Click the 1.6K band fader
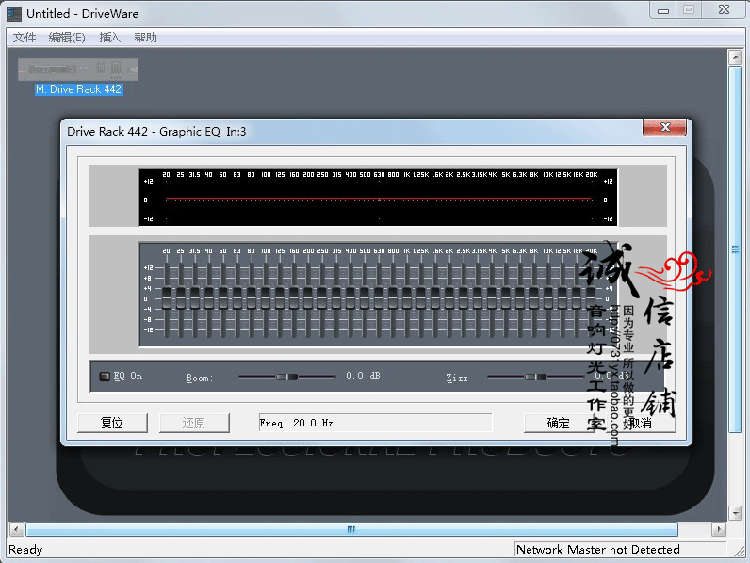 435,298
